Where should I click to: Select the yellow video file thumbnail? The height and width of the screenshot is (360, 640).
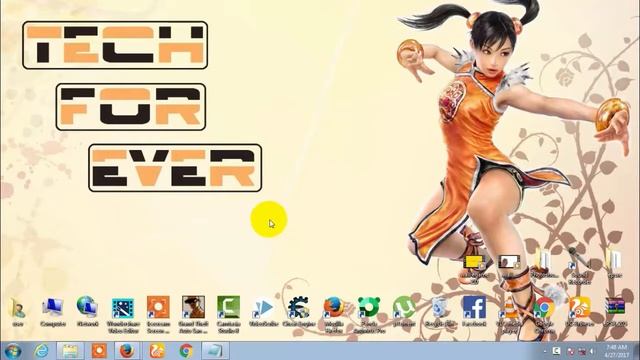click(x=474, y=269)
